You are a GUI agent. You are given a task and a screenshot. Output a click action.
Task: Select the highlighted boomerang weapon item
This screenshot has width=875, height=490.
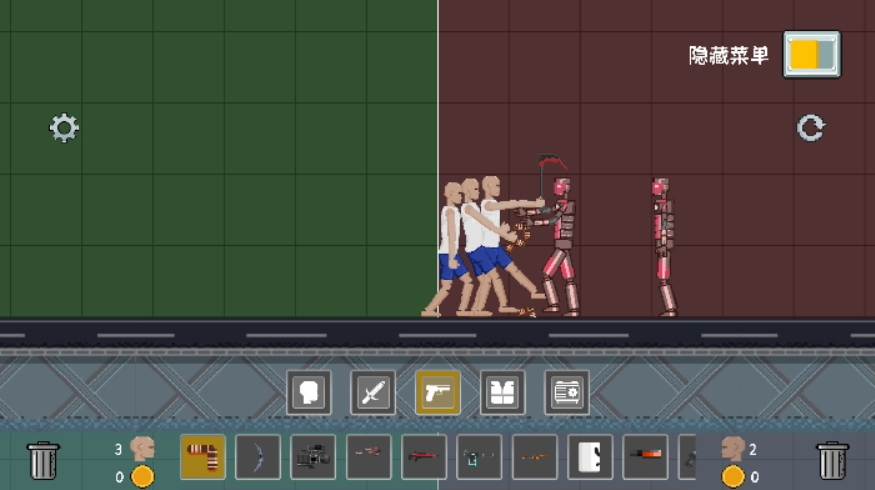click(x=203, y=457)
